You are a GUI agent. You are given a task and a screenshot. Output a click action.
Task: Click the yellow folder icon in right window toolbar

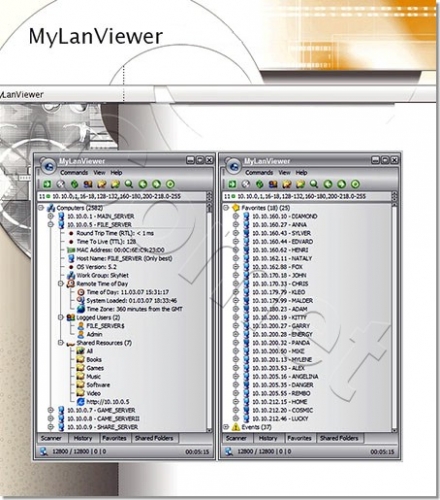pyautogui.click(x=300, y=184)
